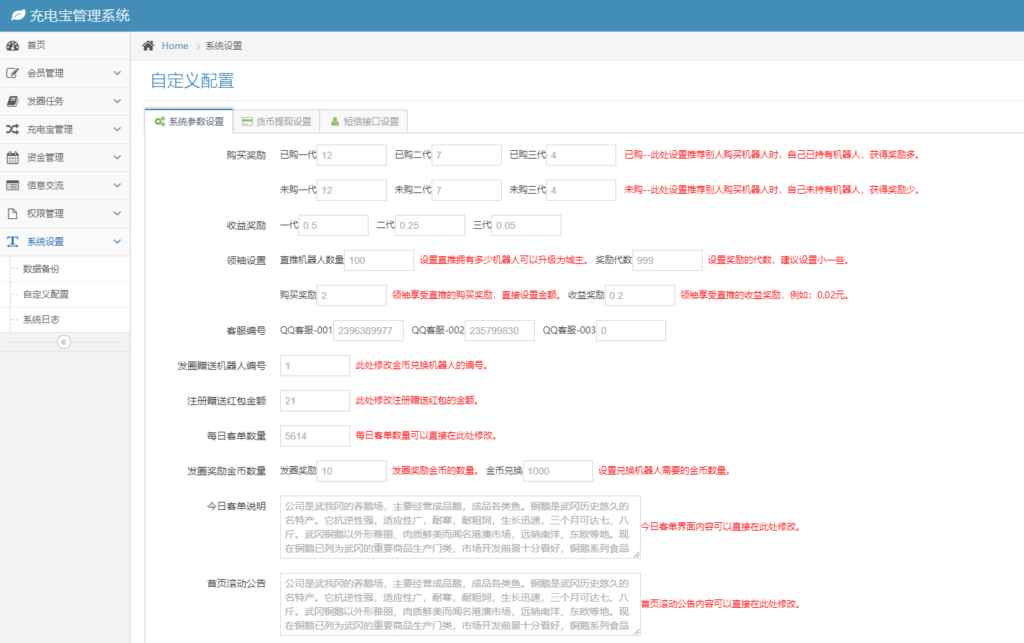
Task: Focus the 领袖 购买奖励 input field
Action: (x=351, y=296)
